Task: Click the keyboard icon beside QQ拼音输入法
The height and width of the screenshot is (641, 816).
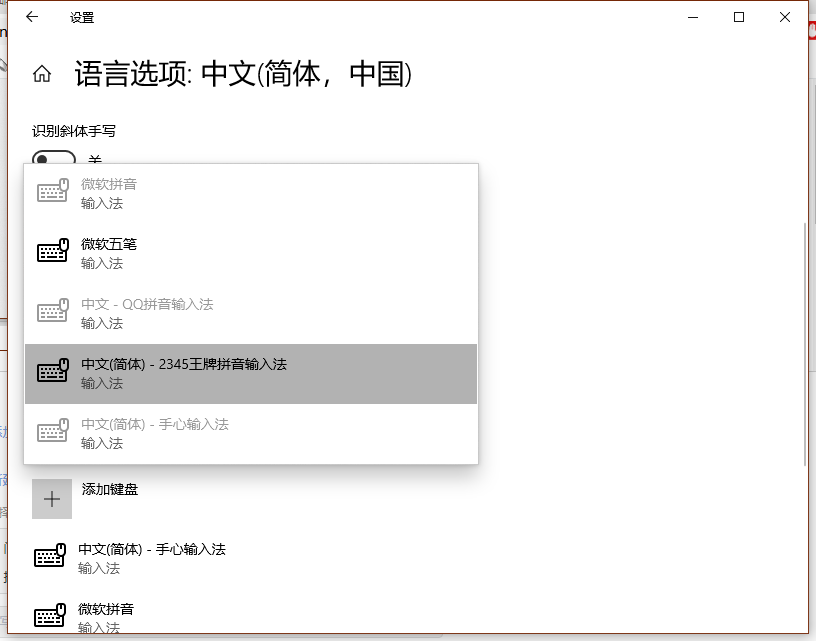Action: 53,311
